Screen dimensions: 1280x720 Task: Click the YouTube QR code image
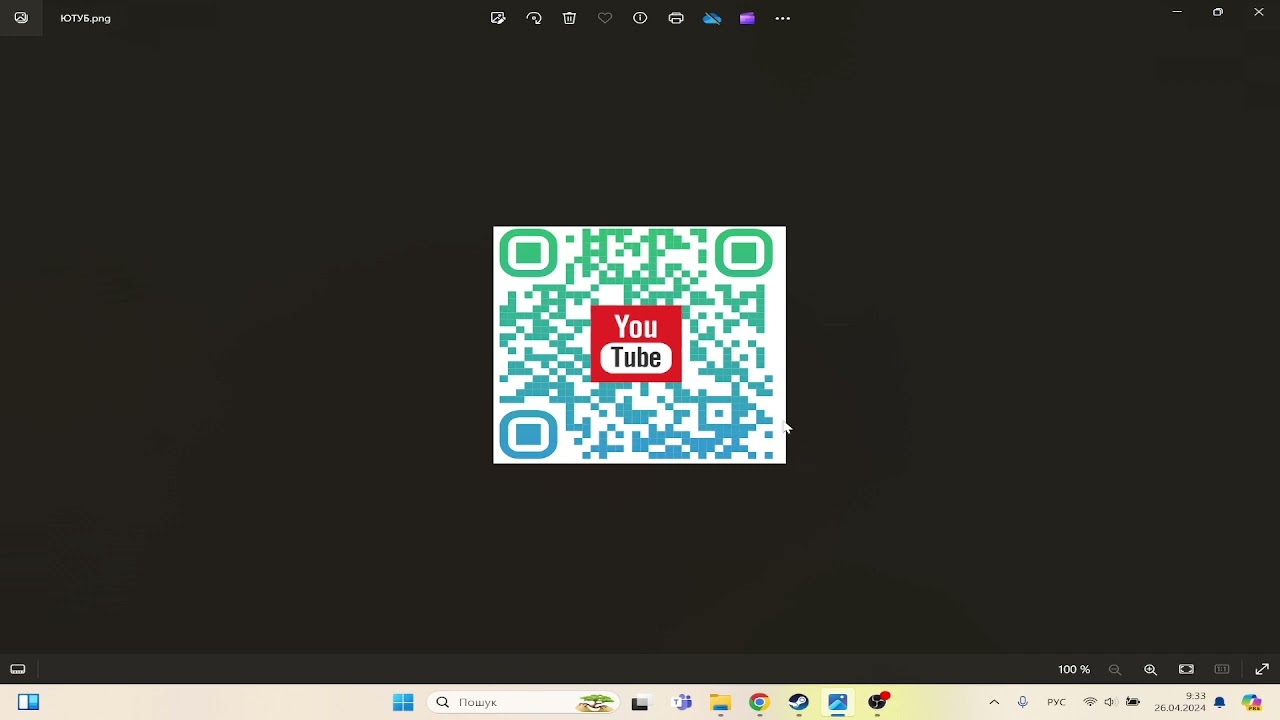640,345
